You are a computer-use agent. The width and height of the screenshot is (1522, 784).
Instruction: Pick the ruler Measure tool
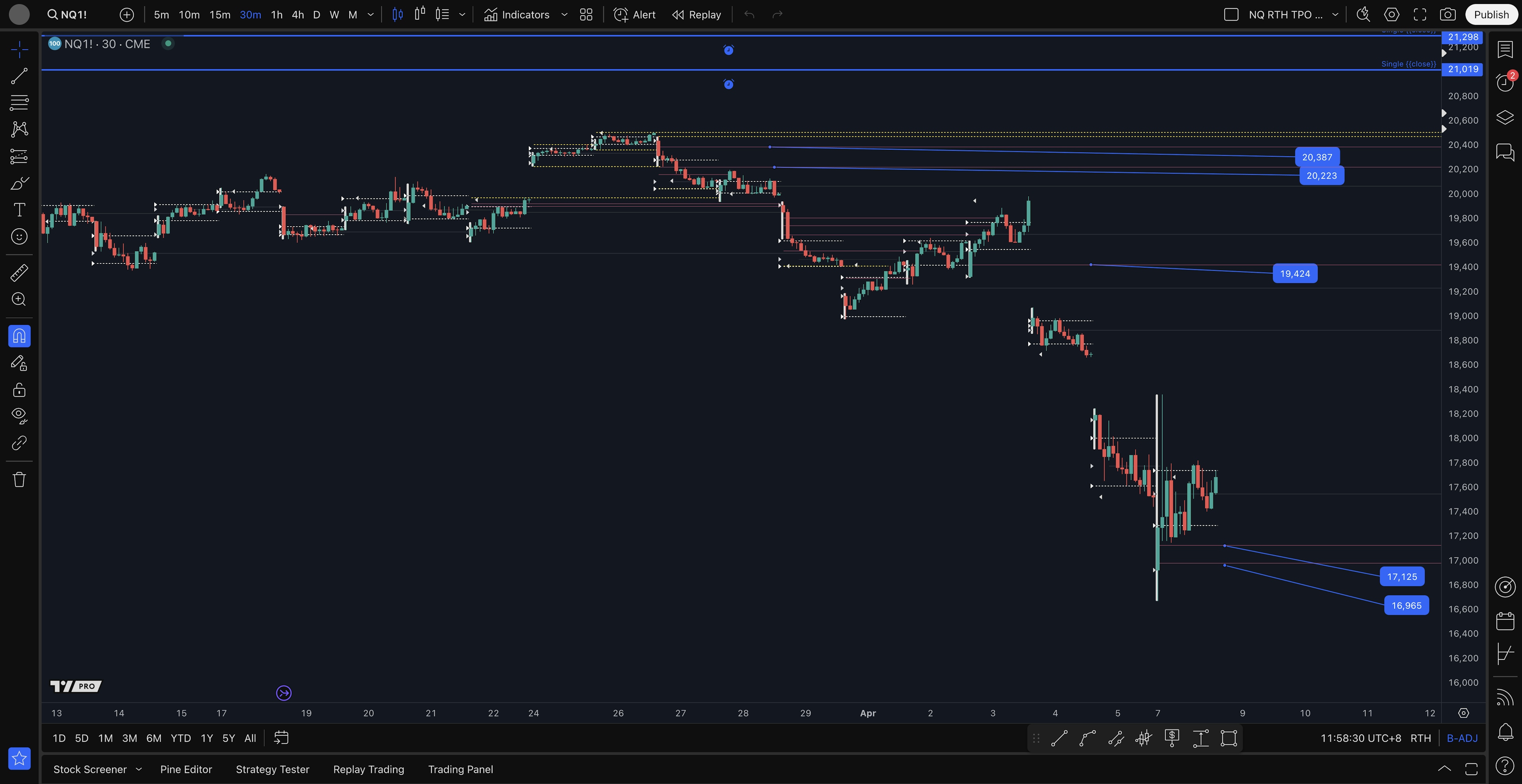coord(19,273)
